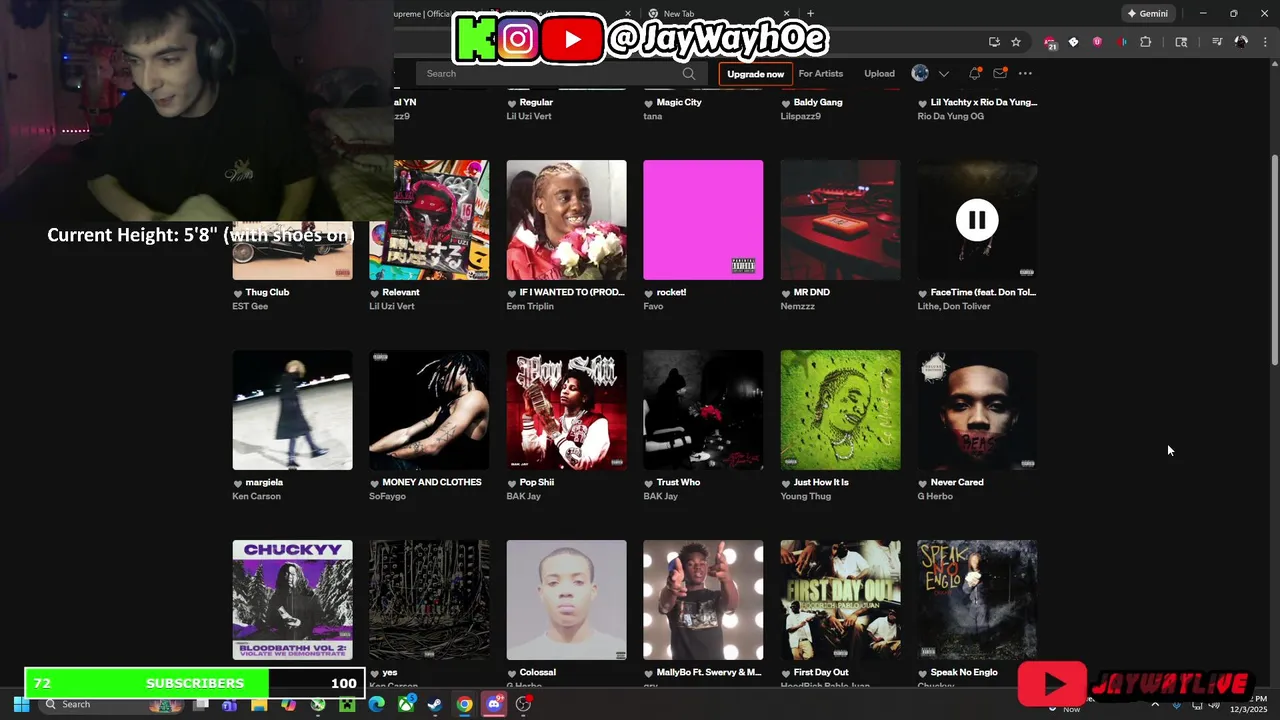Screen dimensions: 1280x720
Task: Click the vertical page scrollbar thumb
Action: (1274, 260)
